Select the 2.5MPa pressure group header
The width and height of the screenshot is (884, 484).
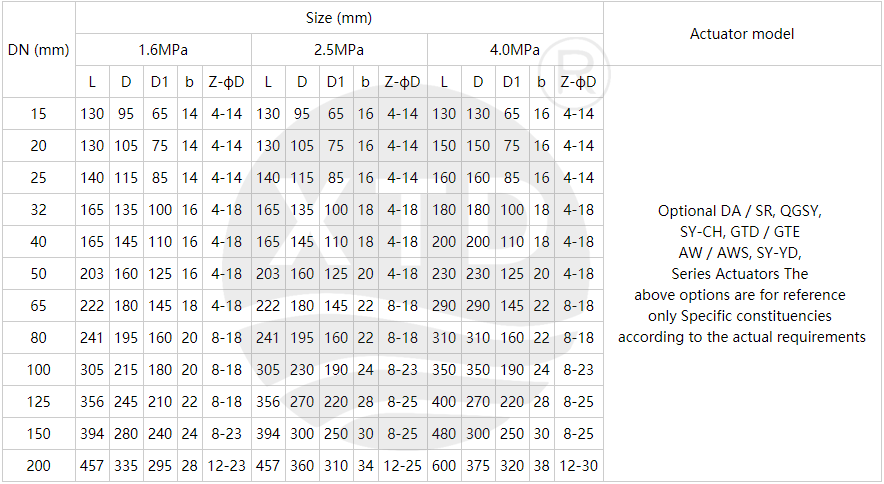click(339, 50)
